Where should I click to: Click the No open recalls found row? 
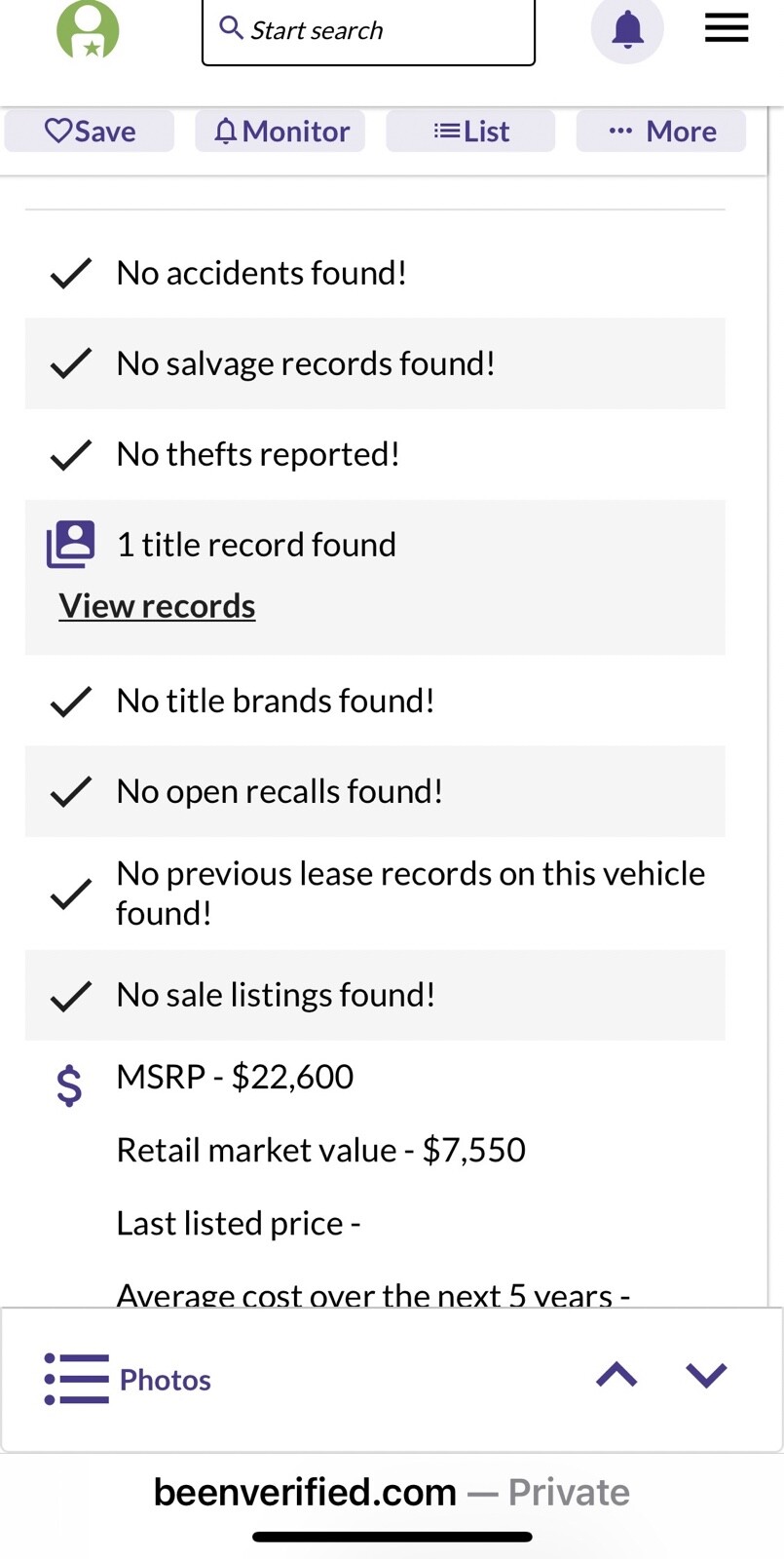click(x=375, y=791)
